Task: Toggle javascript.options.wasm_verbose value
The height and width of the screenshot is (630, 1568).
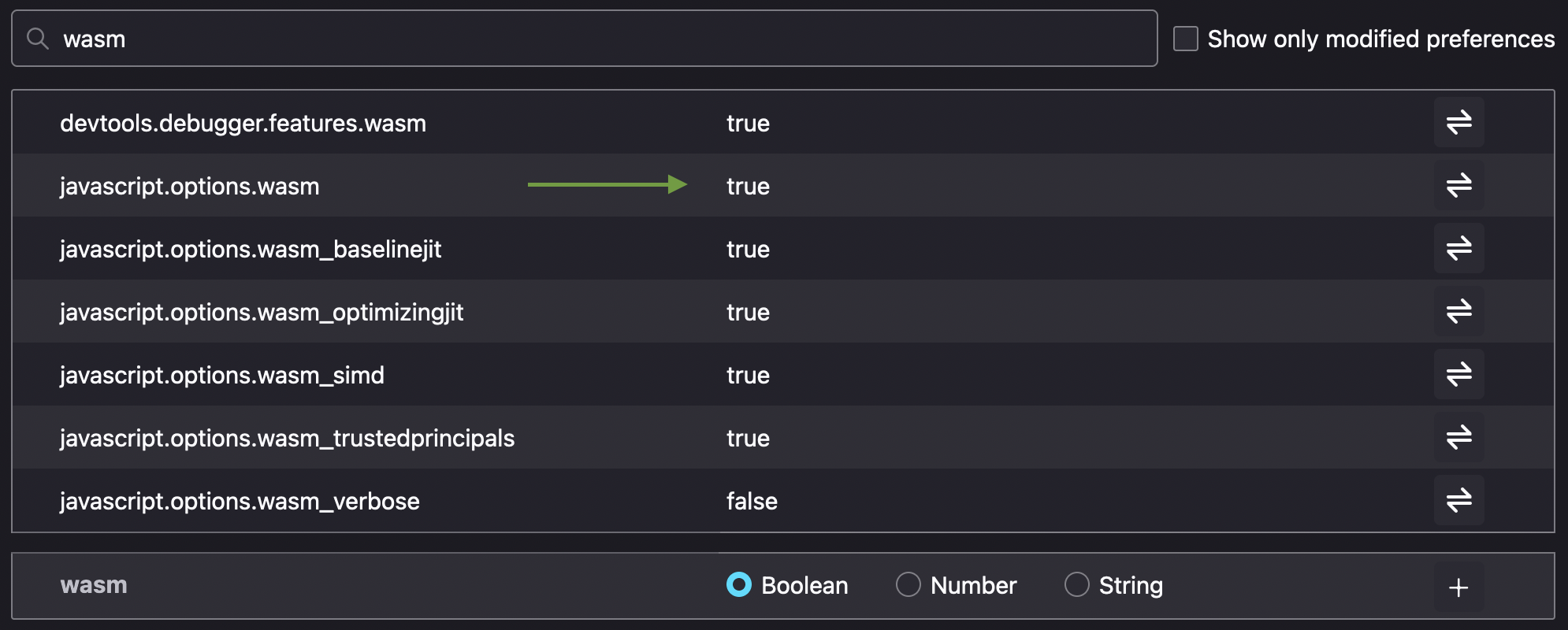Action: pos(1458,501)
